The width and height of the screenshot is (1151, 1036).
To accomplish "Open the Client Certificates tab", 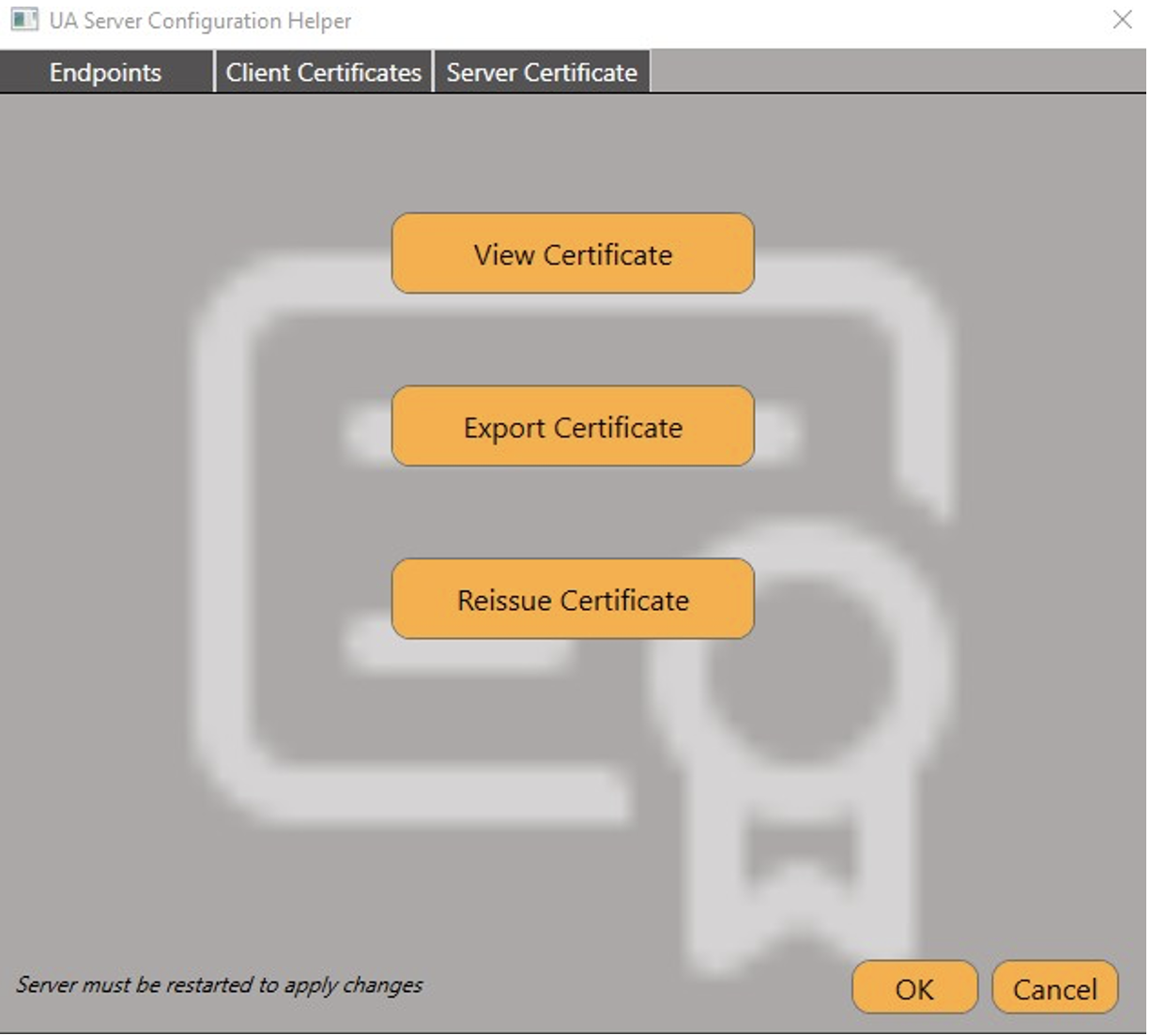I will (323, 72).
